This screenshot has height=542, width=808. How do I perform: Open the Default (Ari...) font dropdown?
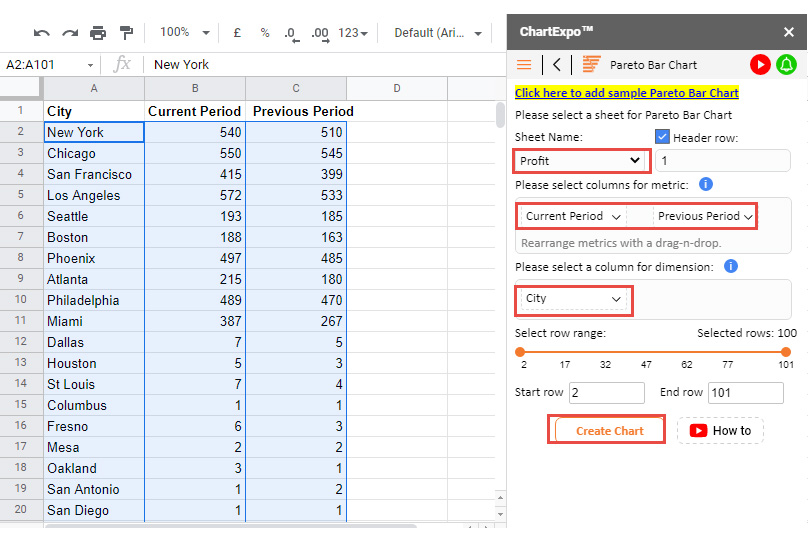(x=438, y=33)
